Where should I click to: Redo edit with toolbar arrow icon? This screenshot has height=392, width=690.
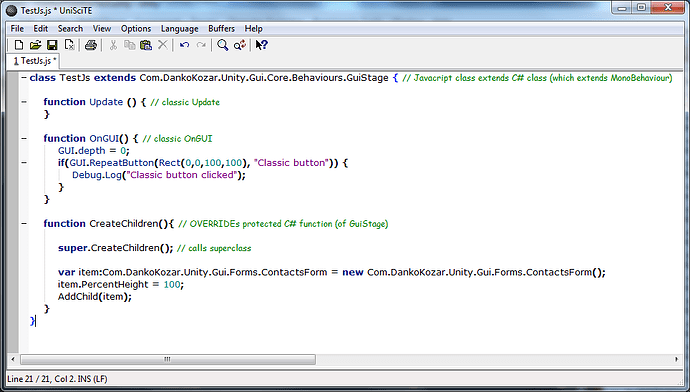(201, 45)
